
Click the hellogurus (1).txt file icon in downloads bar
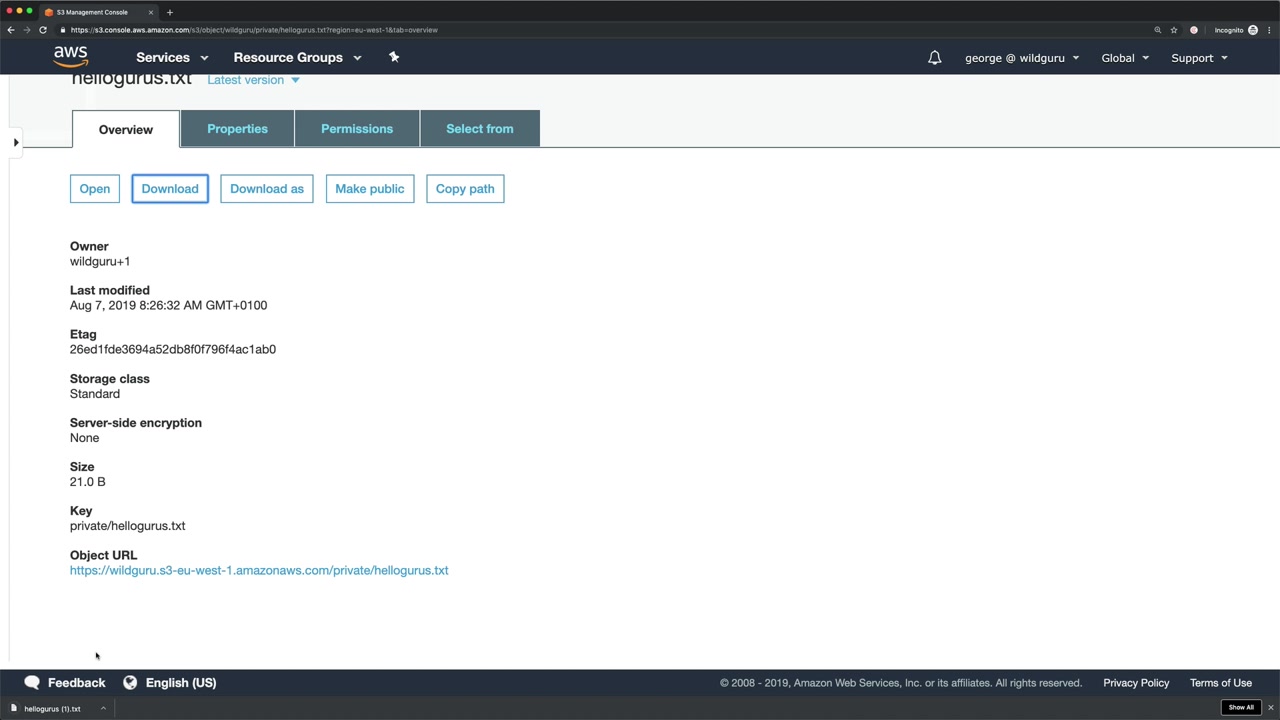[x=14, y=708]
